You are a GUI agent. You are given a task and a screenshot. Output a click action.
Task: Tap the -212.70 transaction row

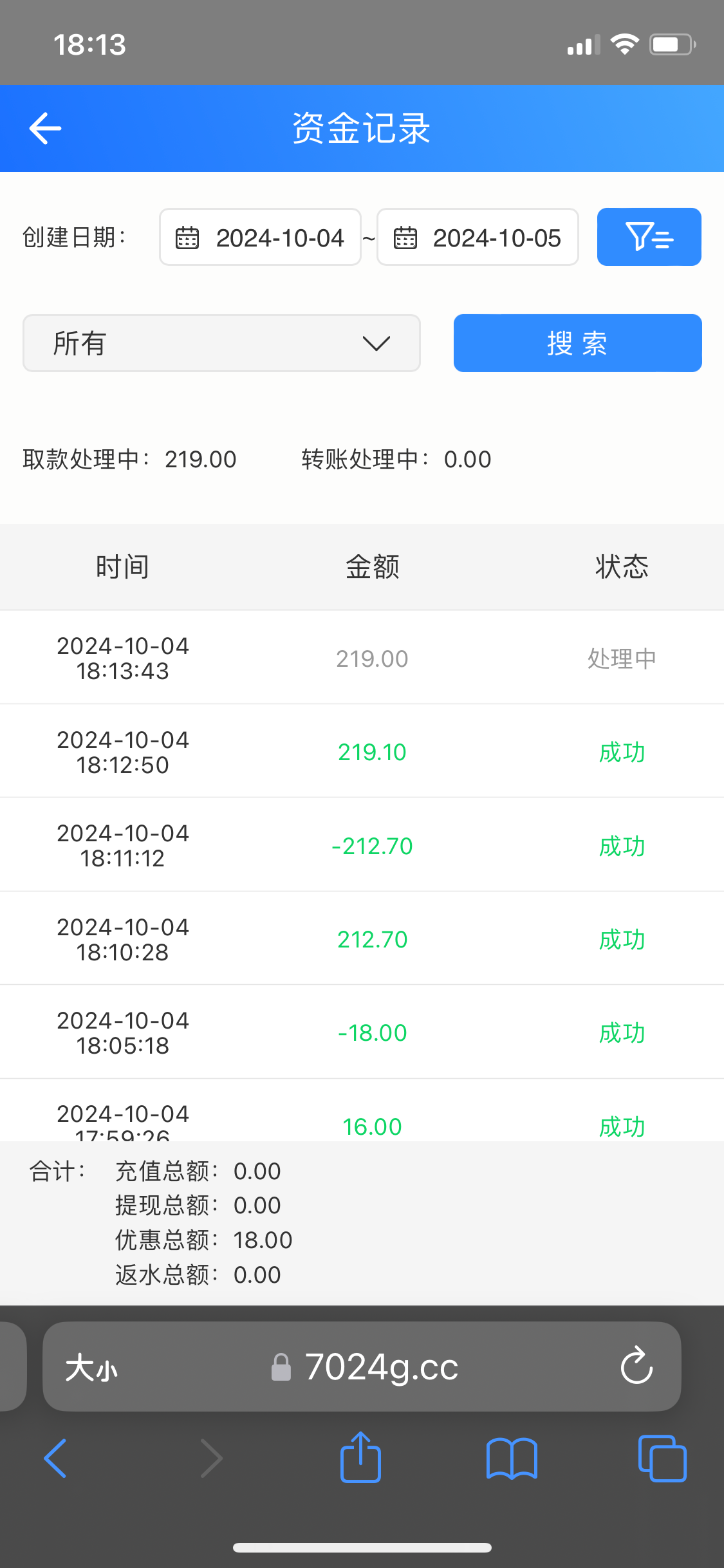tap(362, 845)
